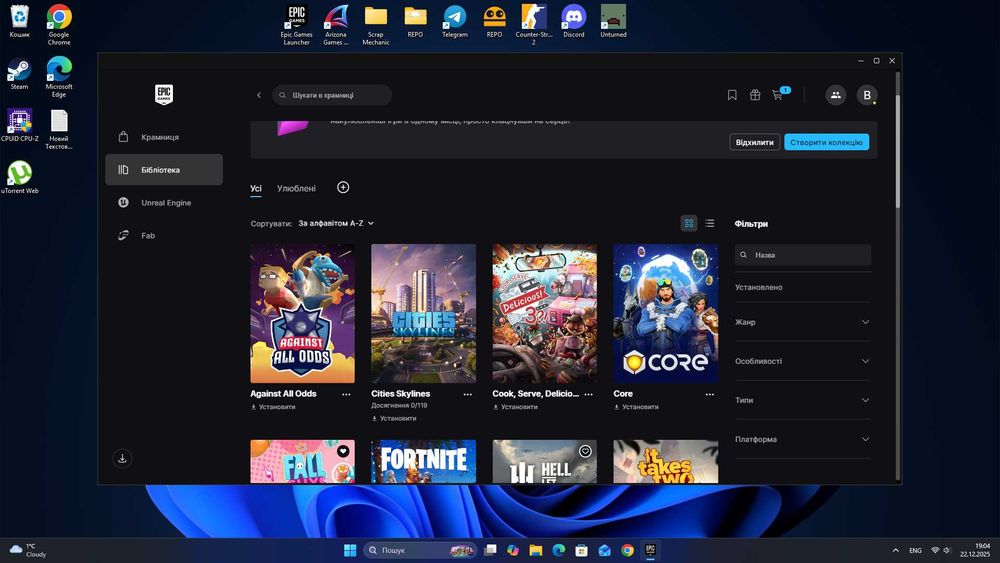This screenshot has width=1000, height=563.
Task: Toggle favorite heart on Hell Let Loose
Action: (585, 451)
